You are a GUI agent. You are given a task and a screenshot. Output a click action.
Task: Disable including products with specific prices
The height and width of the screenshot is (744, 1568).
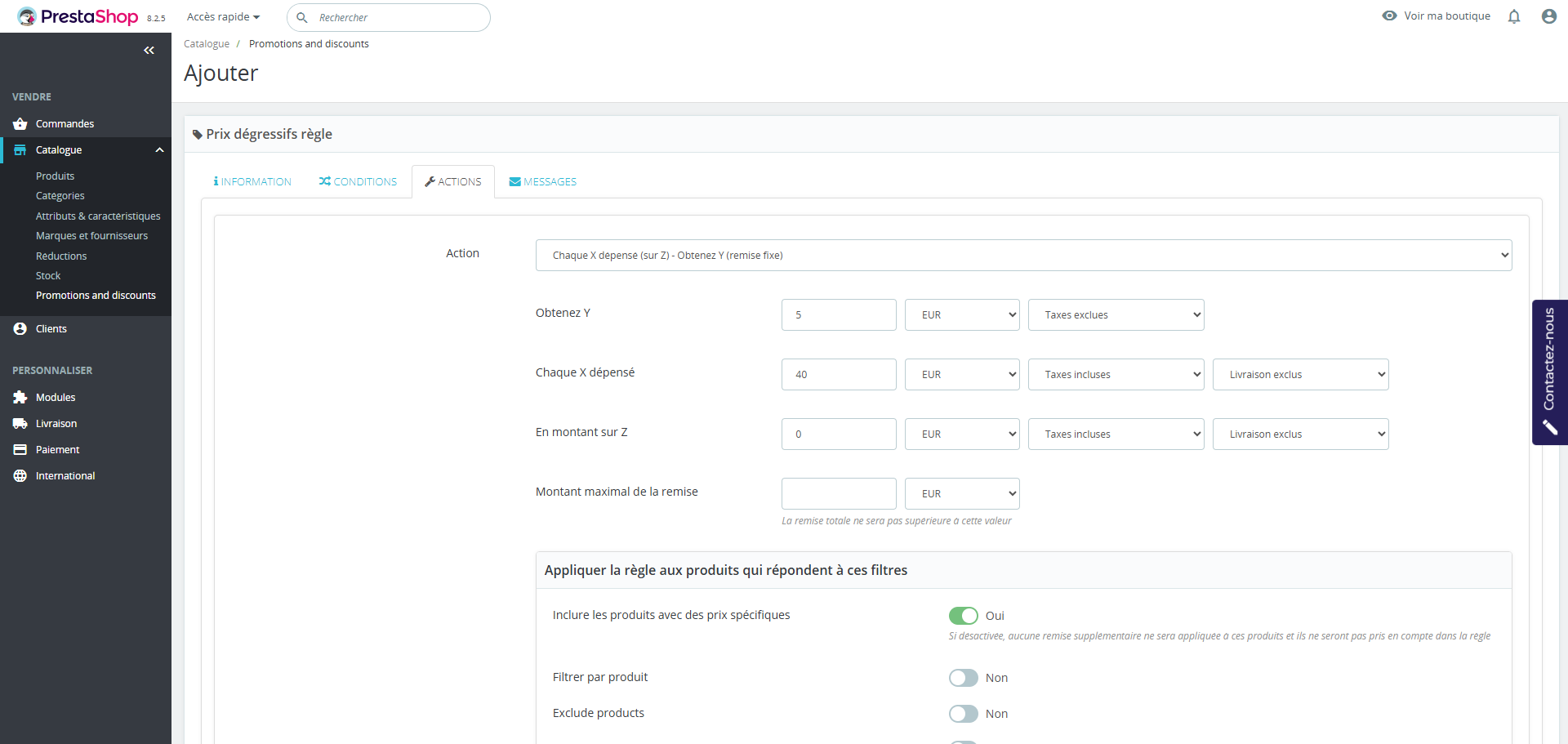point(963,616)
